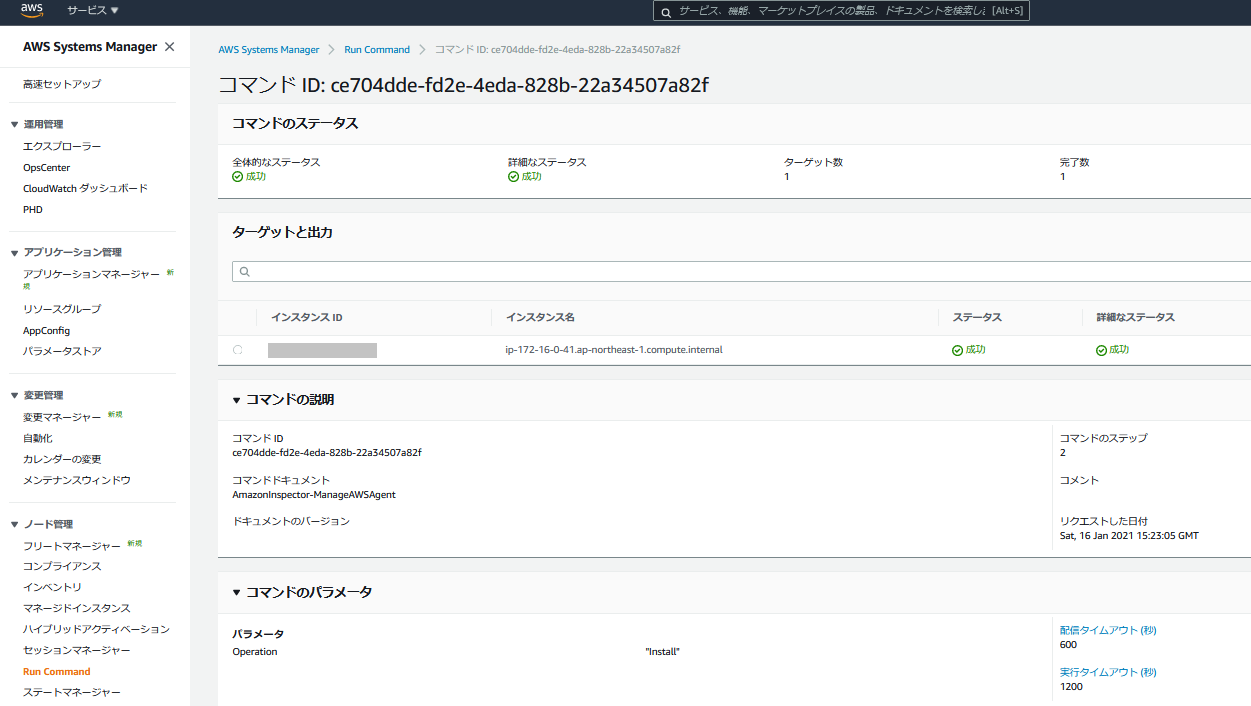Open フリートマネージャー in the sidebar

click(72, 546)
